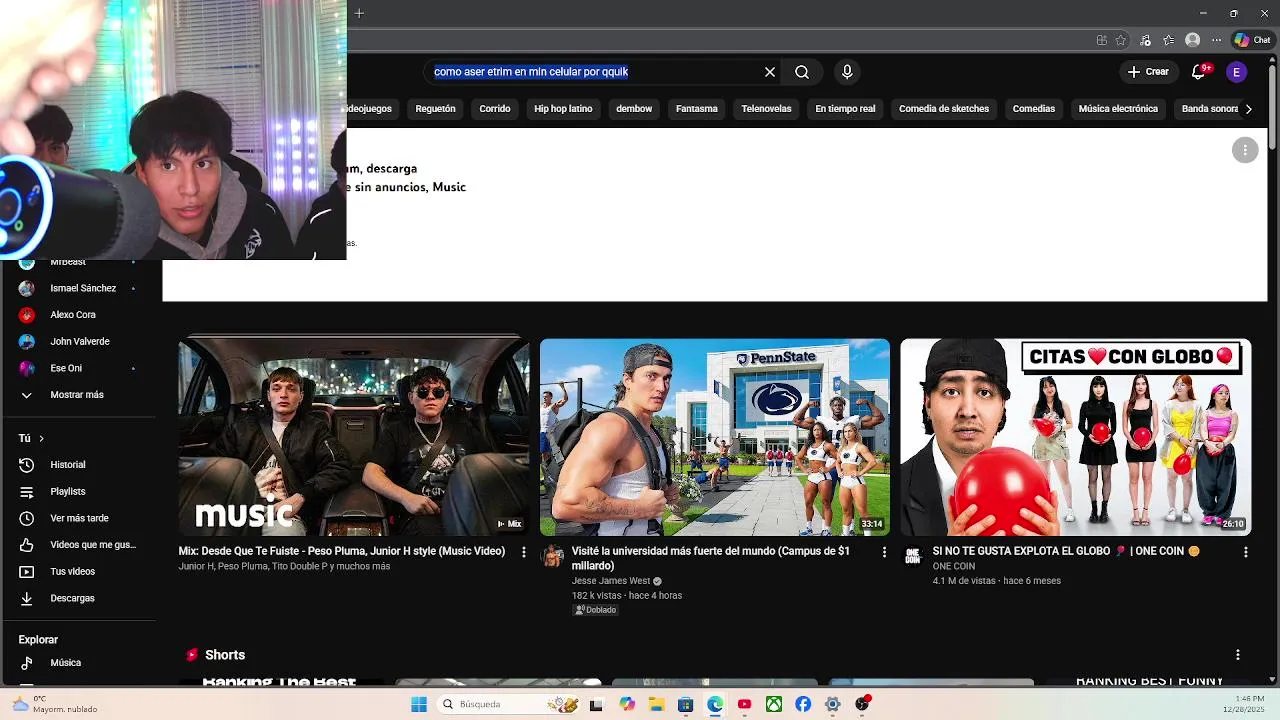The width and height of the screenshot is (1280, 720).
Task: Open options for the Penn State video
Action: click(884, 552)
